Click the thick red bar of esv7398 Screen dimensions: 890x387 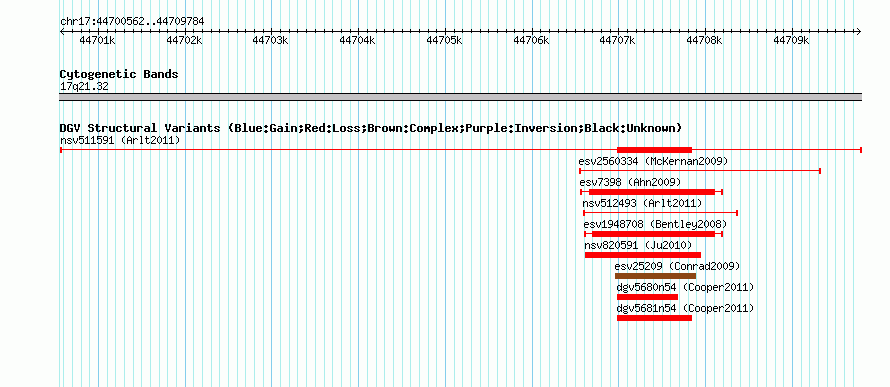652,192
